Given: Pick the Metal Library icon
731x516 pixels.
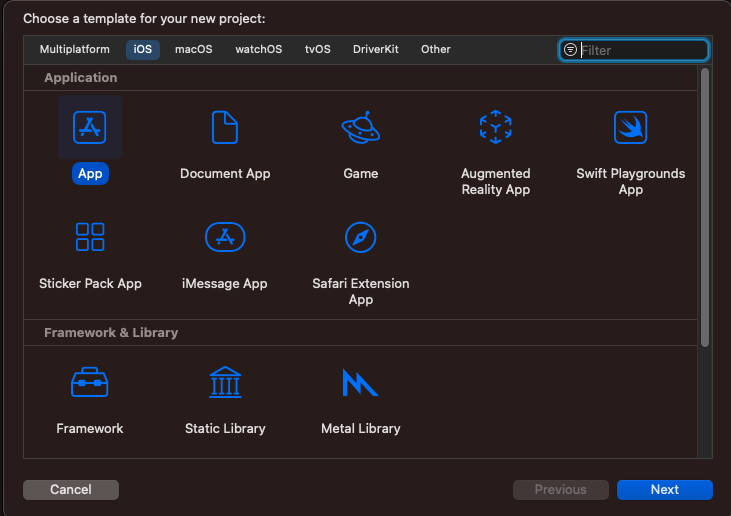Looking at the screenshot, I should point(360,383).
